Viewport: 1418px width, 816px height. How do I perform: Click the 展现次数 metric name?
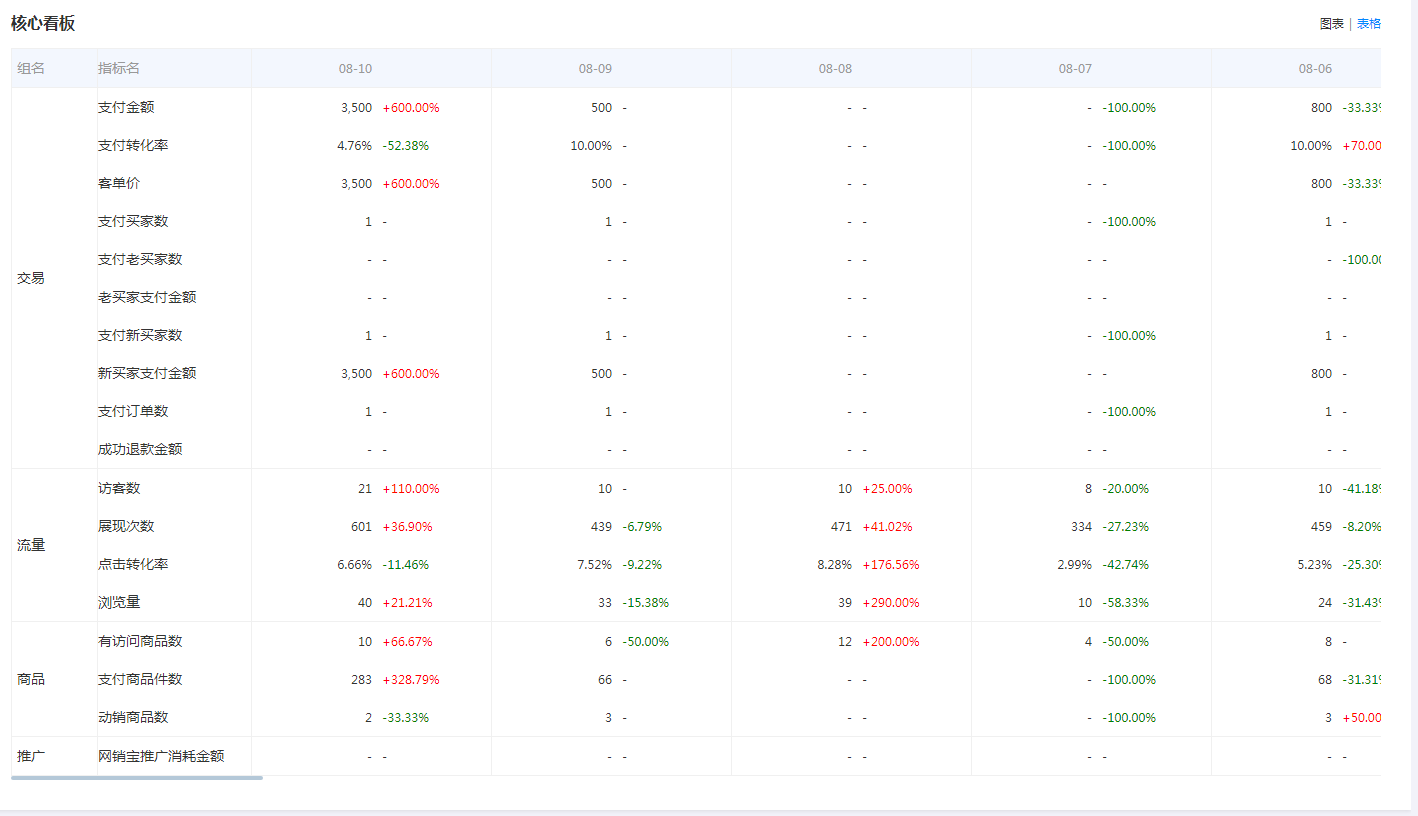coord(126,526)
